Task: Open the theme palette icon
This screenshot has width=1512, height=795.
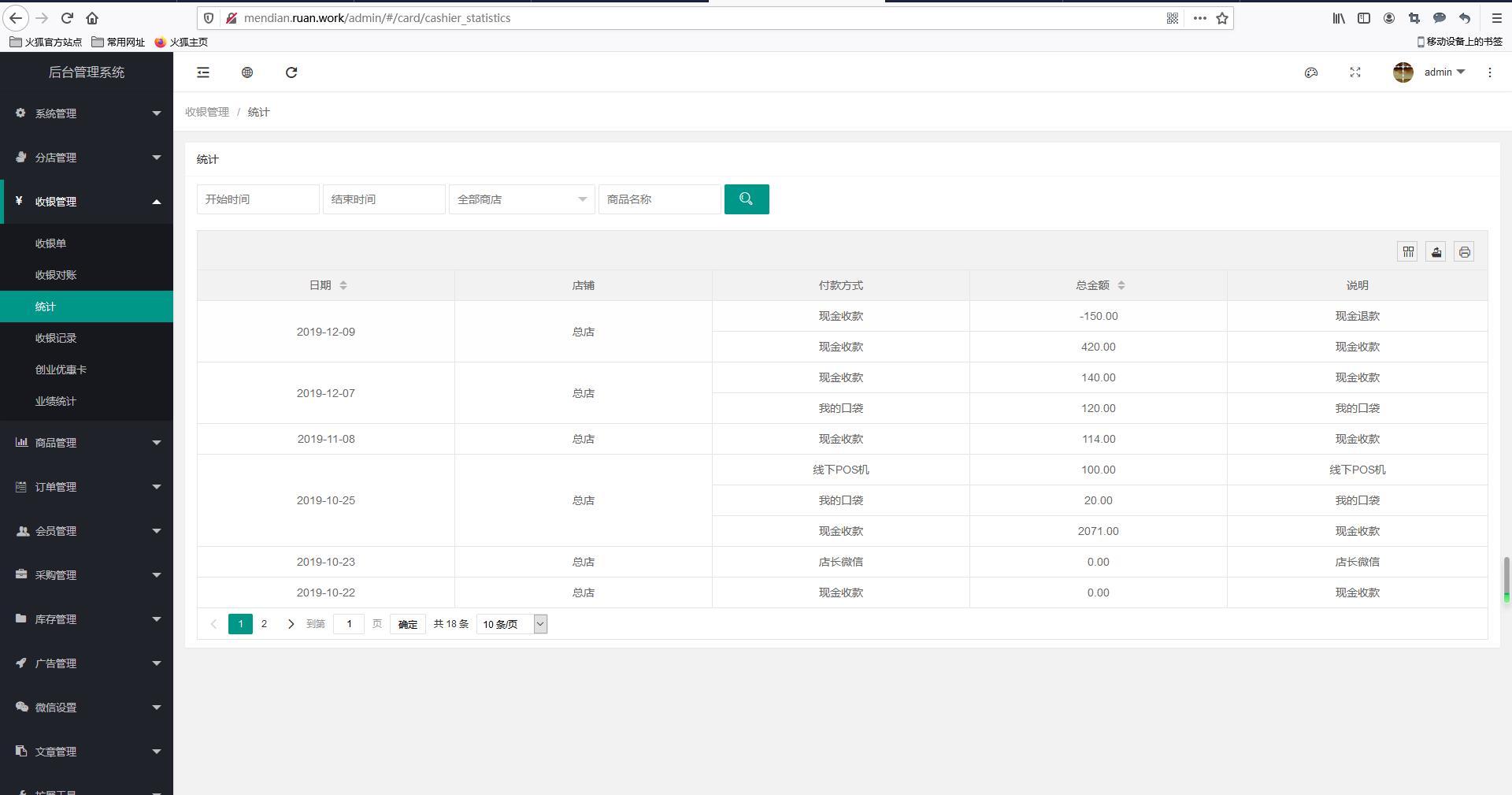Action: point(1311,72)
